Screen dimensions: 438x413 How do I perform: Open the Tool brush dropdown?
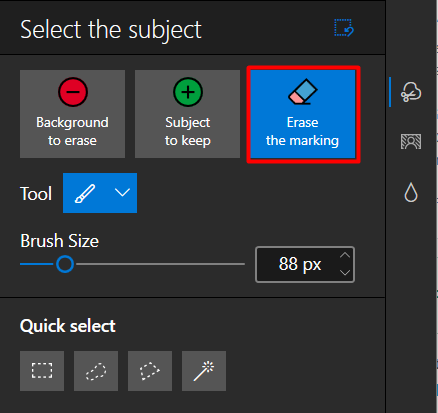pos(100,193)
